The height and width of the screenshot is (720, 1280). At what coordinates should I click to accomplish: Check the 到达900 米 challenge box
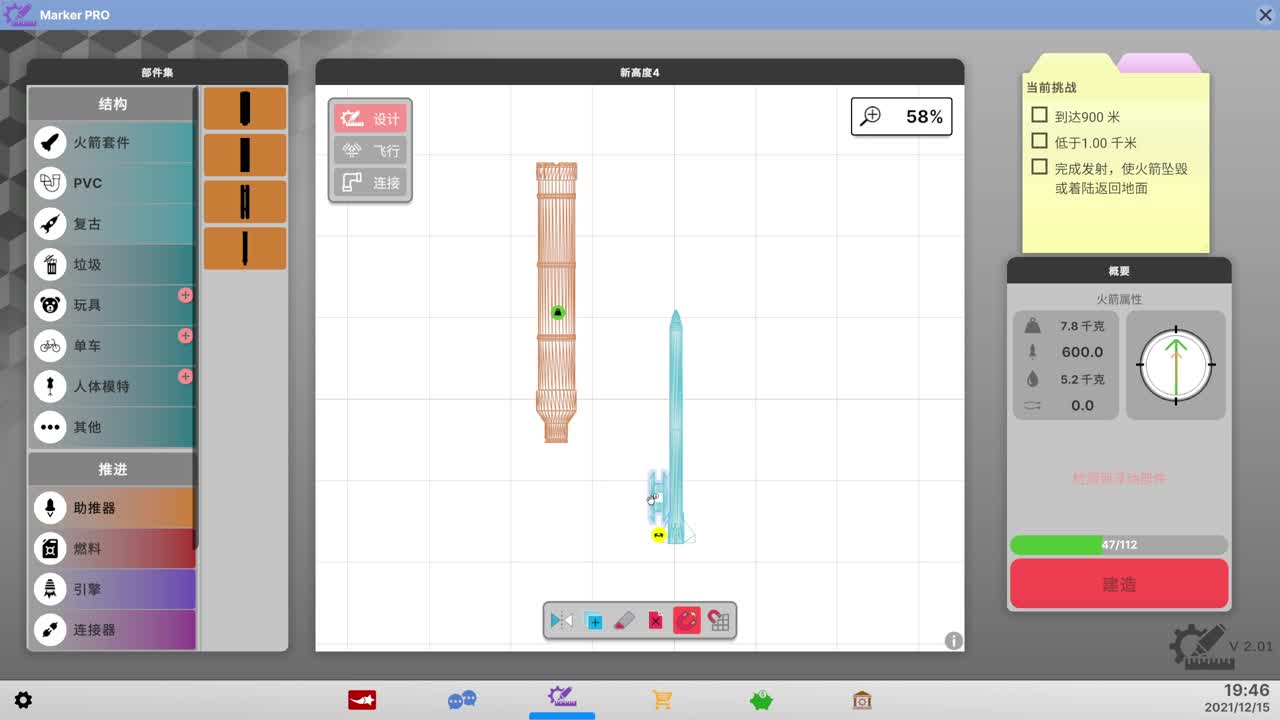click(1040, 116)
